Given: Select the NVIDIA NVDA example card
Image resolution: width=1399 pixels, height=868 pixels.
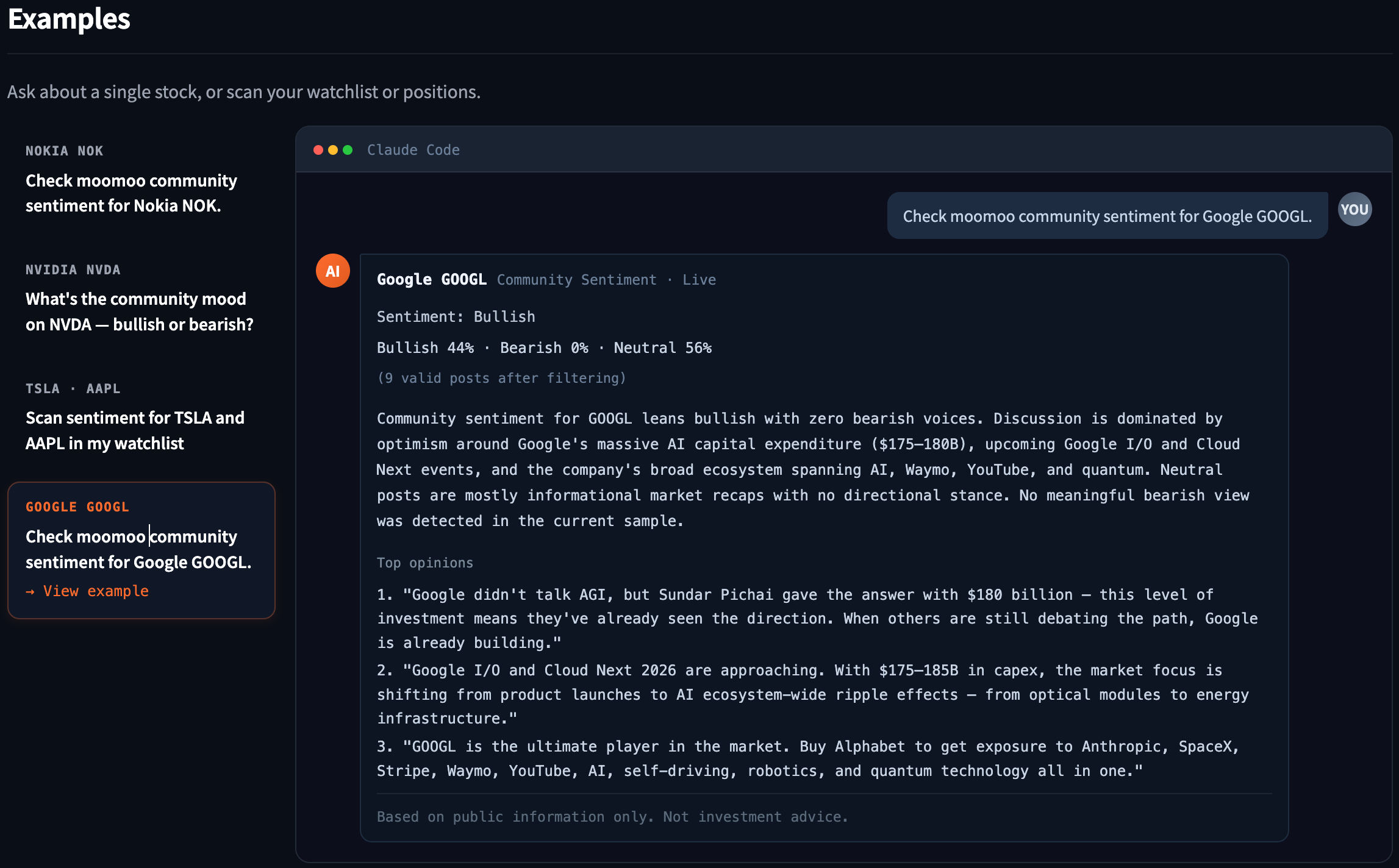Looking at the screenshot, I should 141,298.
